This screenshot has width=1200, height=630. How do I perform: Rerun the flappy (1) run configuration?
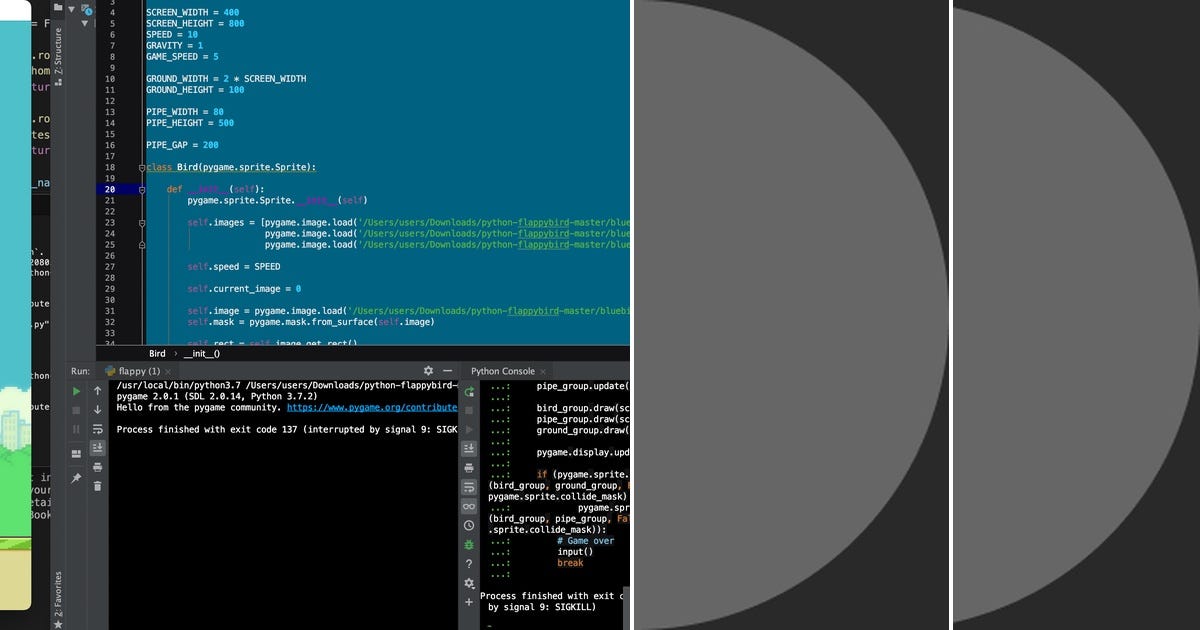click(x=76, y=391)
